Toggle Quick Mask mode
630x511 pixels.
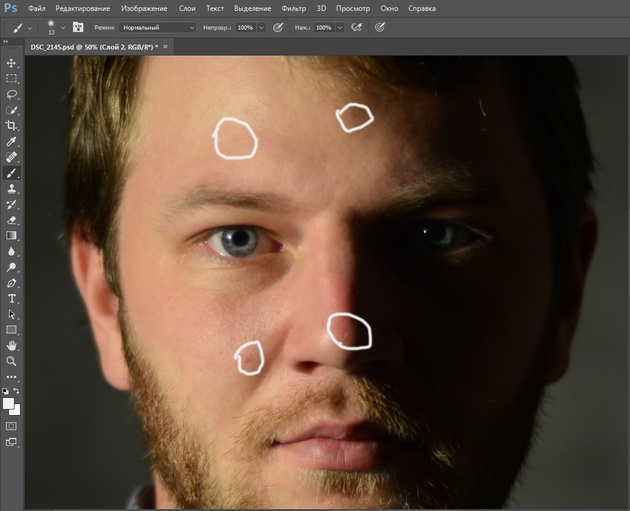click(11, 426)
